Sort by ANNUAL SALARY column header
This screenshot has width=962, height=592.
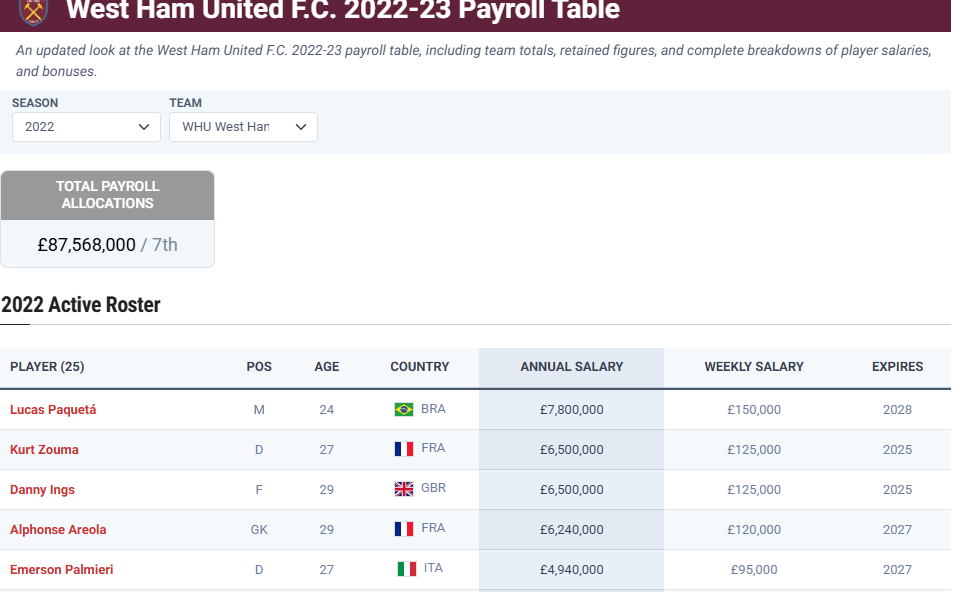[x=572, y=367]
